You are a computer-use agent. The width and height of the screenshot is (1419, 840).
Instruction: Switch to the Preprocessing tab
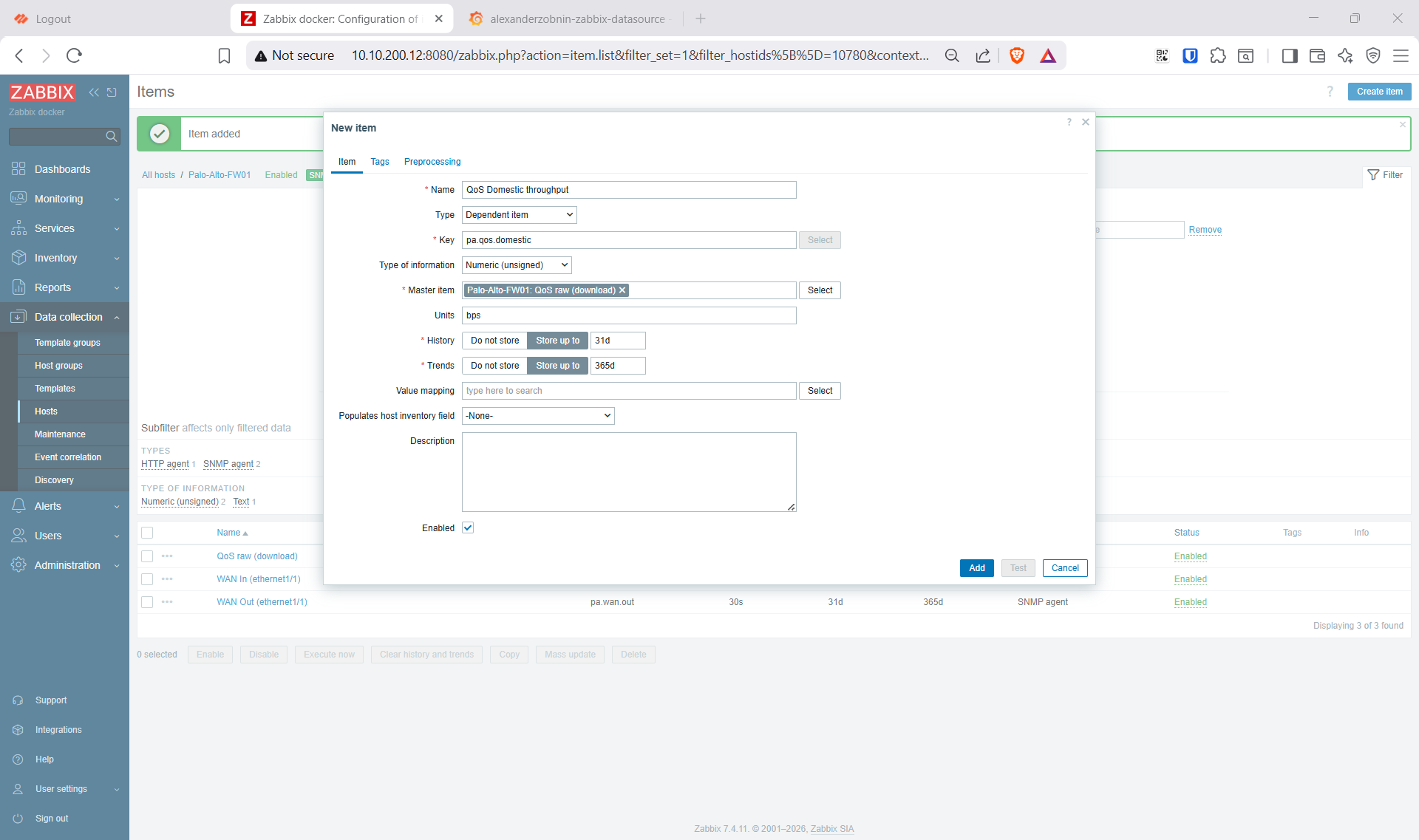pyautogui.click(x=432, y=162)
